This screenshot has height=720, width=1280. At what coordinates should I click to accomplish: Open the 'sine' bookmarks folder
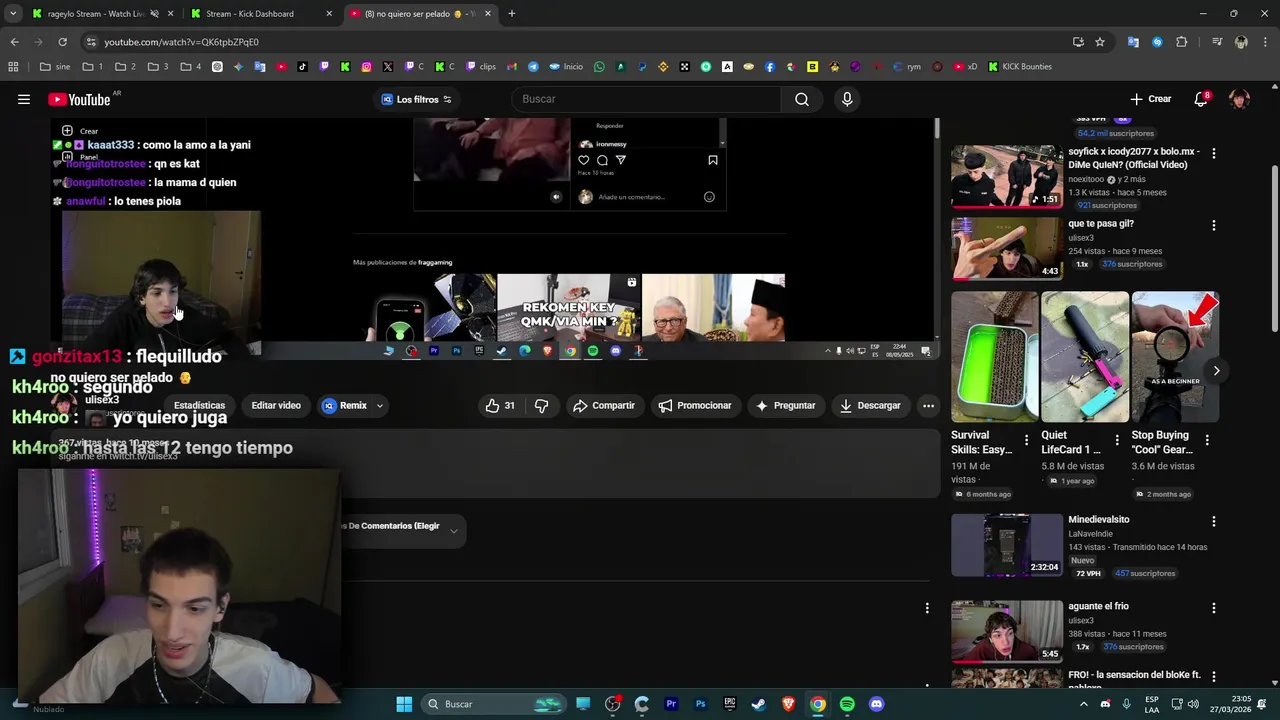[x=55, y=67]
